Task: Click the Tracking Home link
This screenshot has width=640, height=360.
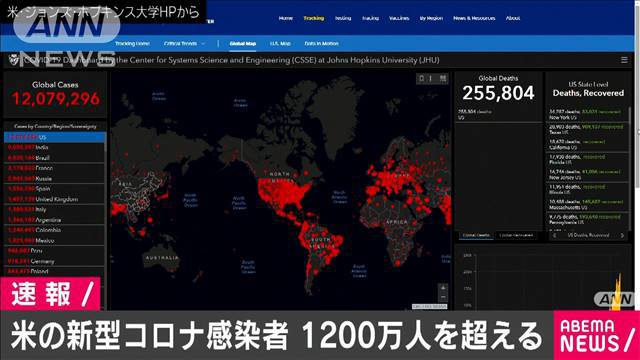Action: click(x=132, y=43)
